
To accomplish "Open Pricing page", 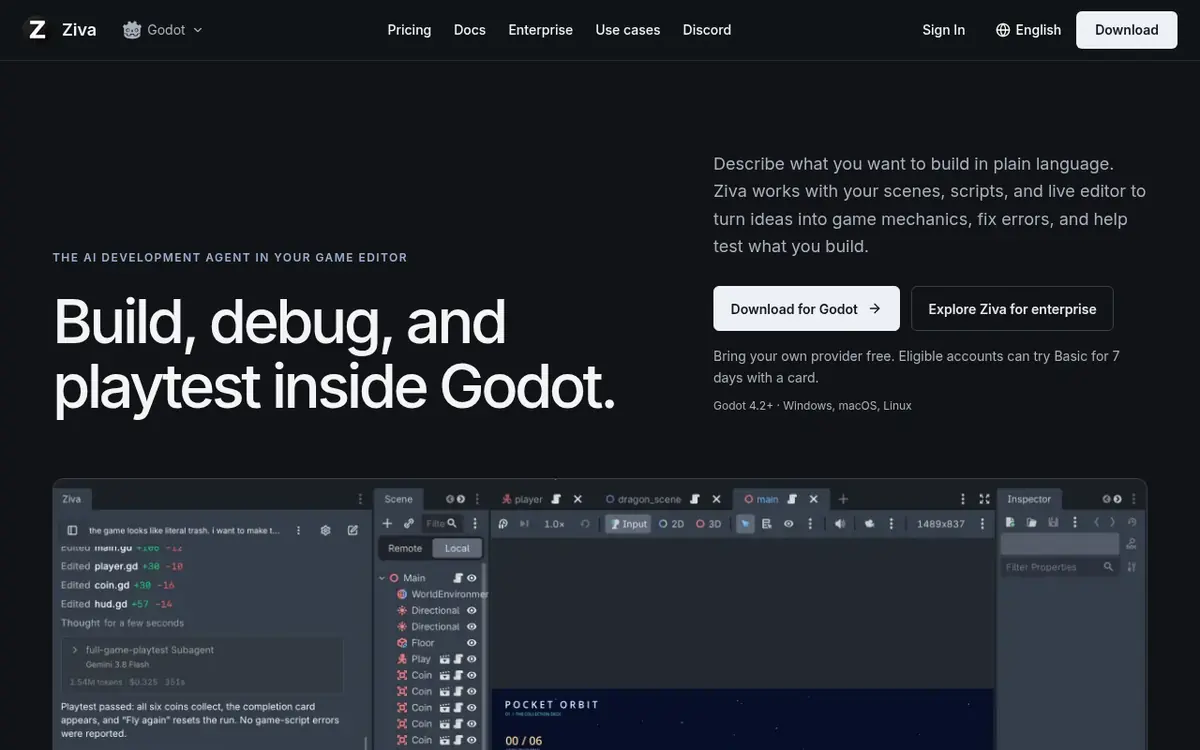I will tap(409, 30).
